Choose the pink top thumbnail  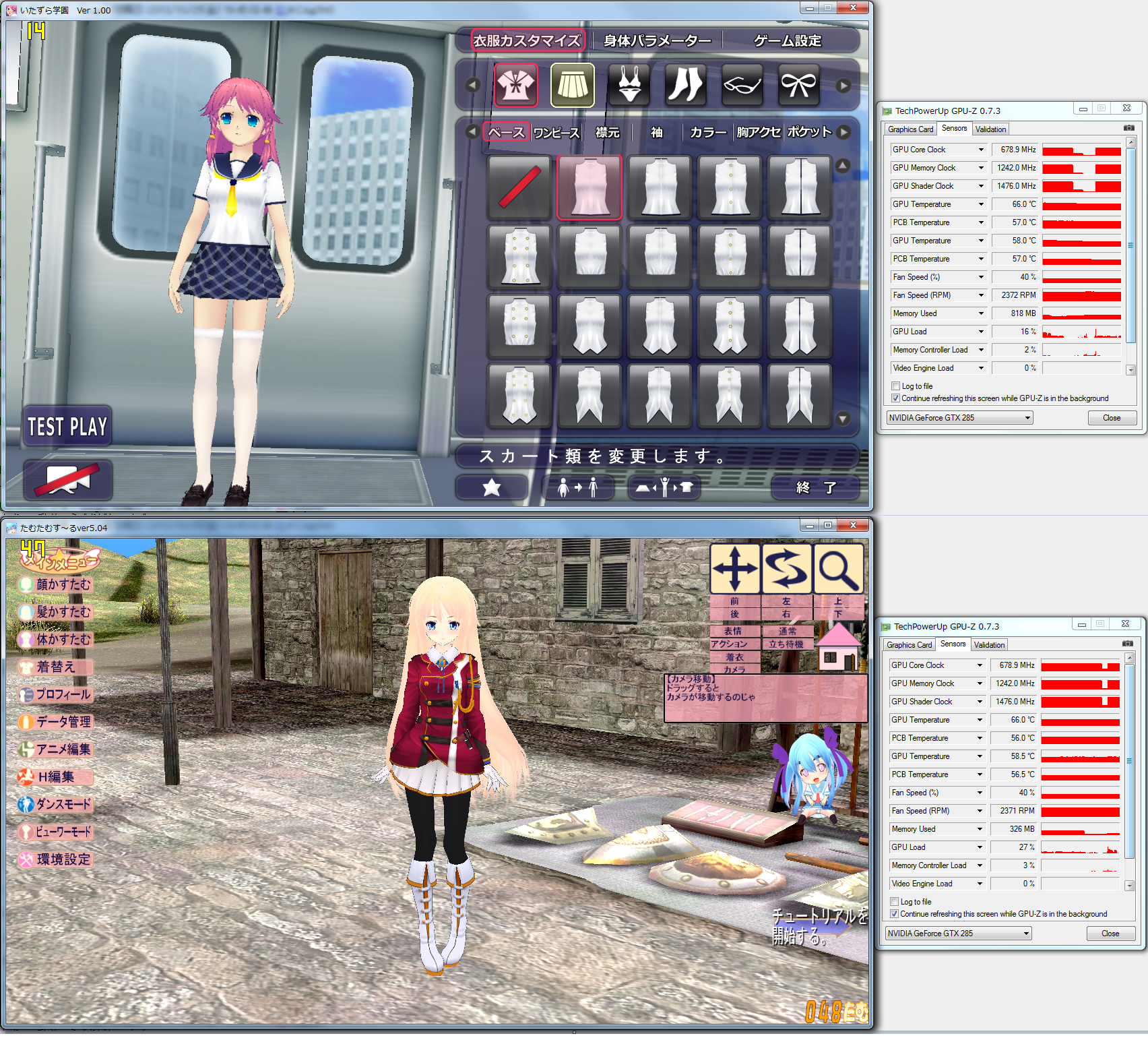(589, 187)
